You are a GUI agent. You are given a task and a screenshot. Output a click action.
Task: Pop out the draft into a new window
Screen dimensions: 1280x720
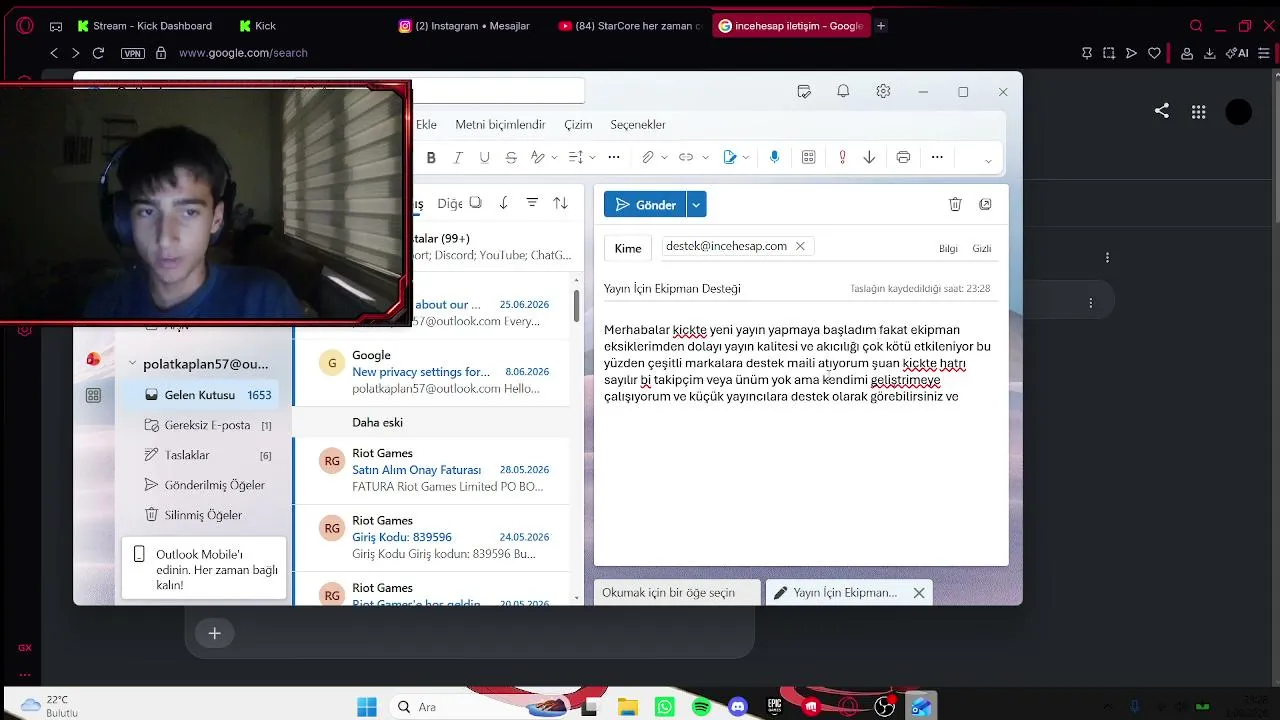[x=985, y=204]
